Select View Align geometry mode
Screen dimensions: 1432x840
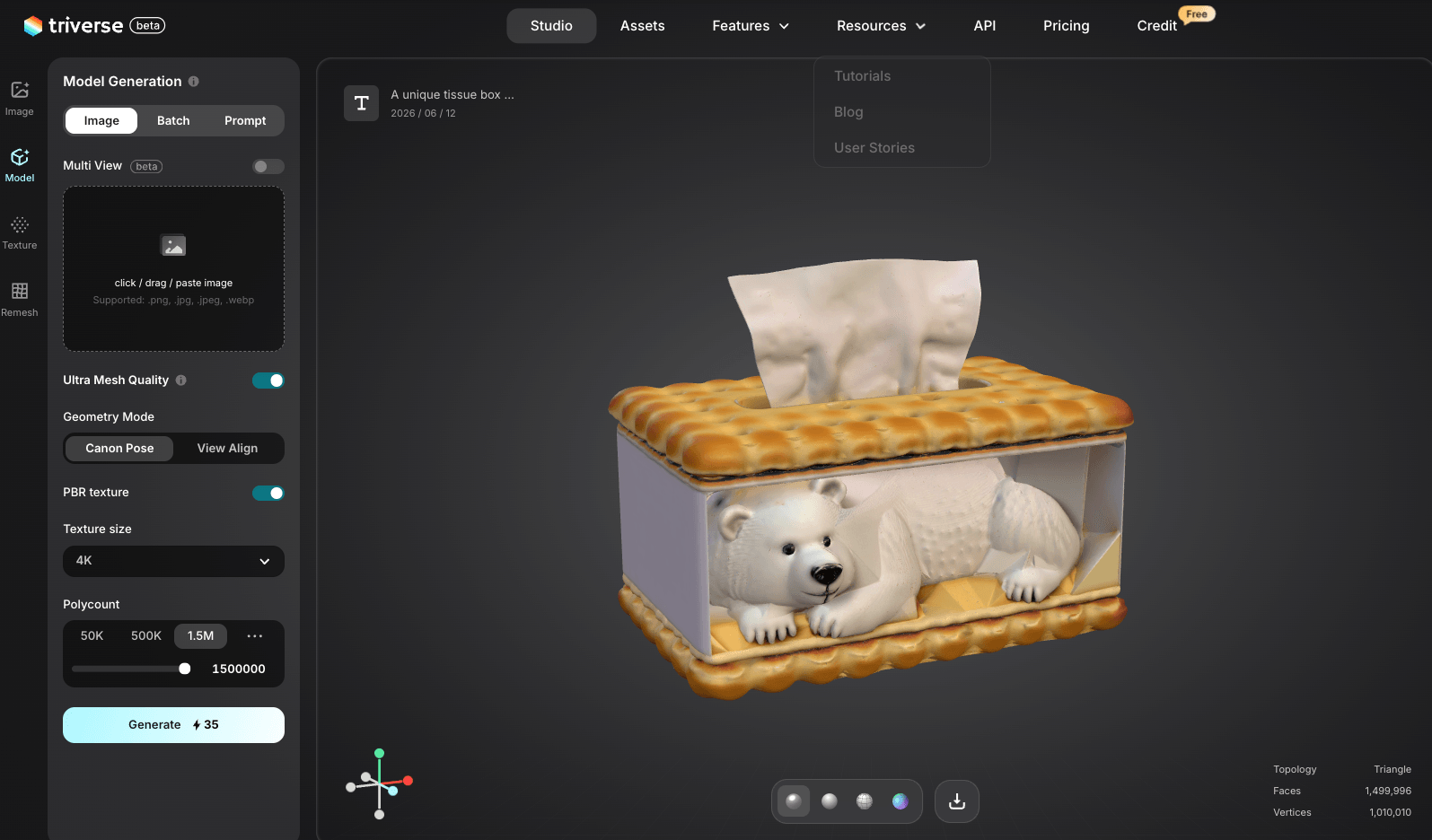(x=227, y=449)
